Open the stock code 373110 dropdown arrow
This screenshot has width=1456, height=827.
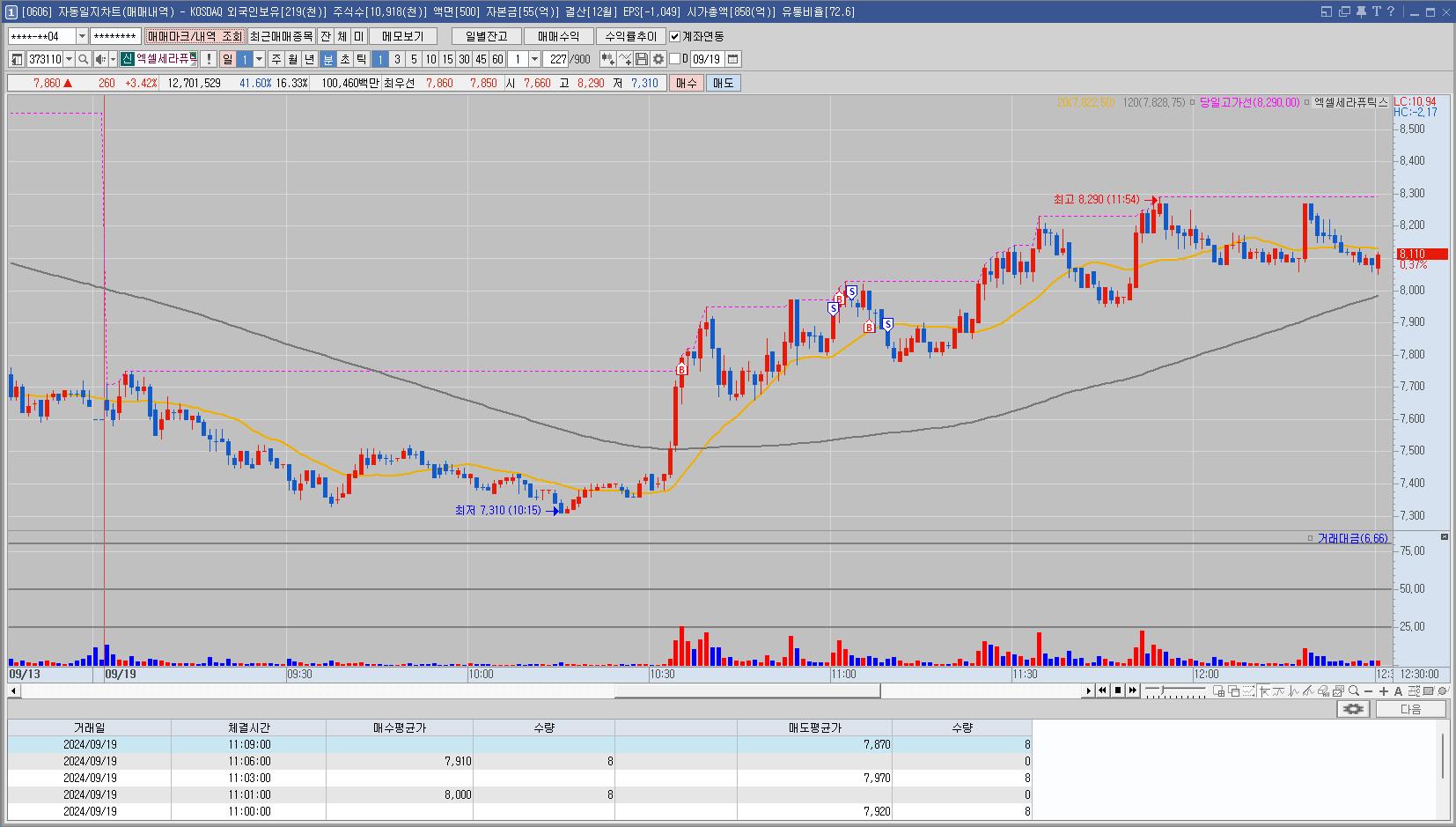point(69,59)
